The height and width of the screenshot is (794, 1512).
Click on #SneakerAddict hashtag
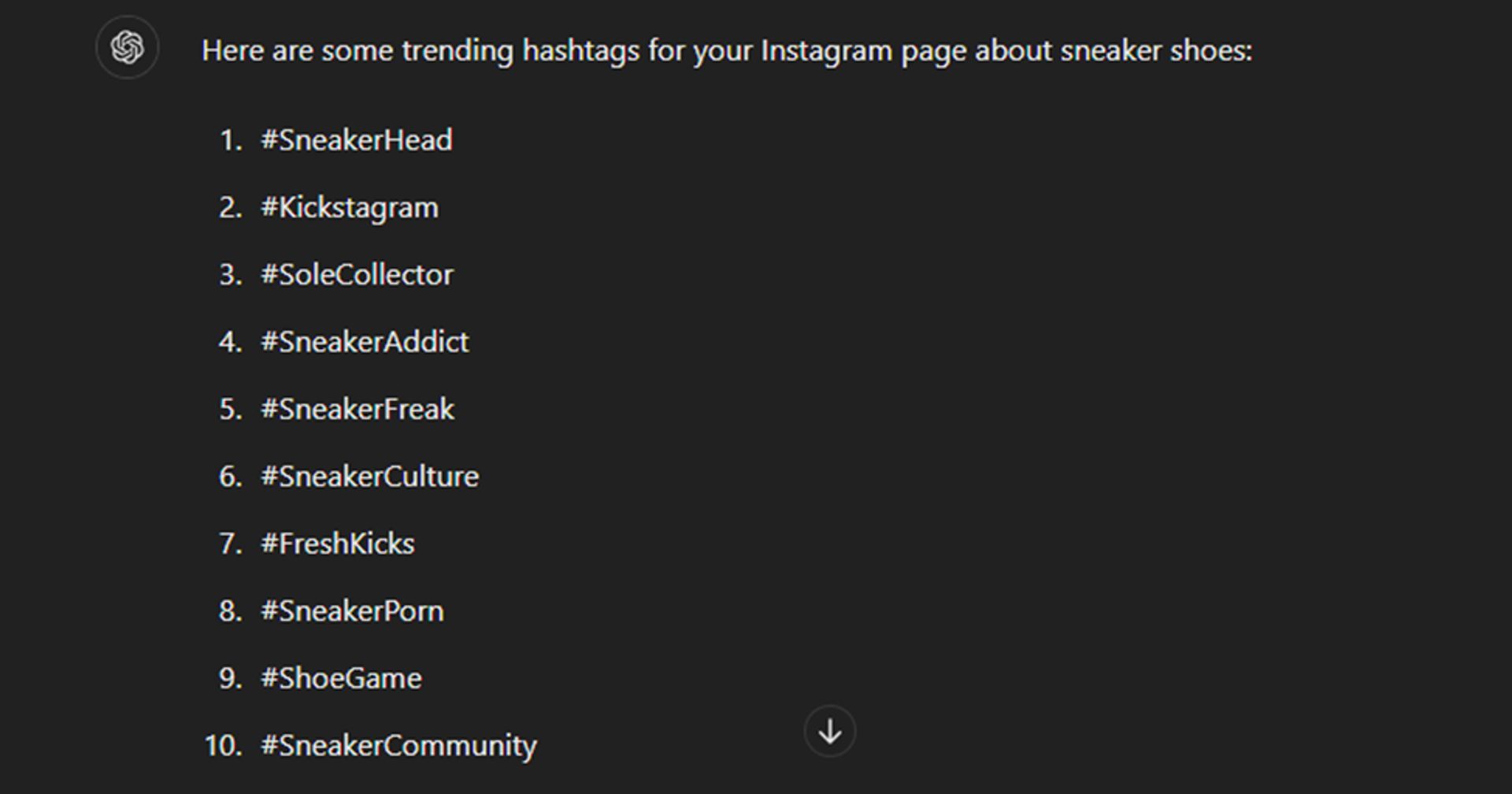click(x=365, y=342)
